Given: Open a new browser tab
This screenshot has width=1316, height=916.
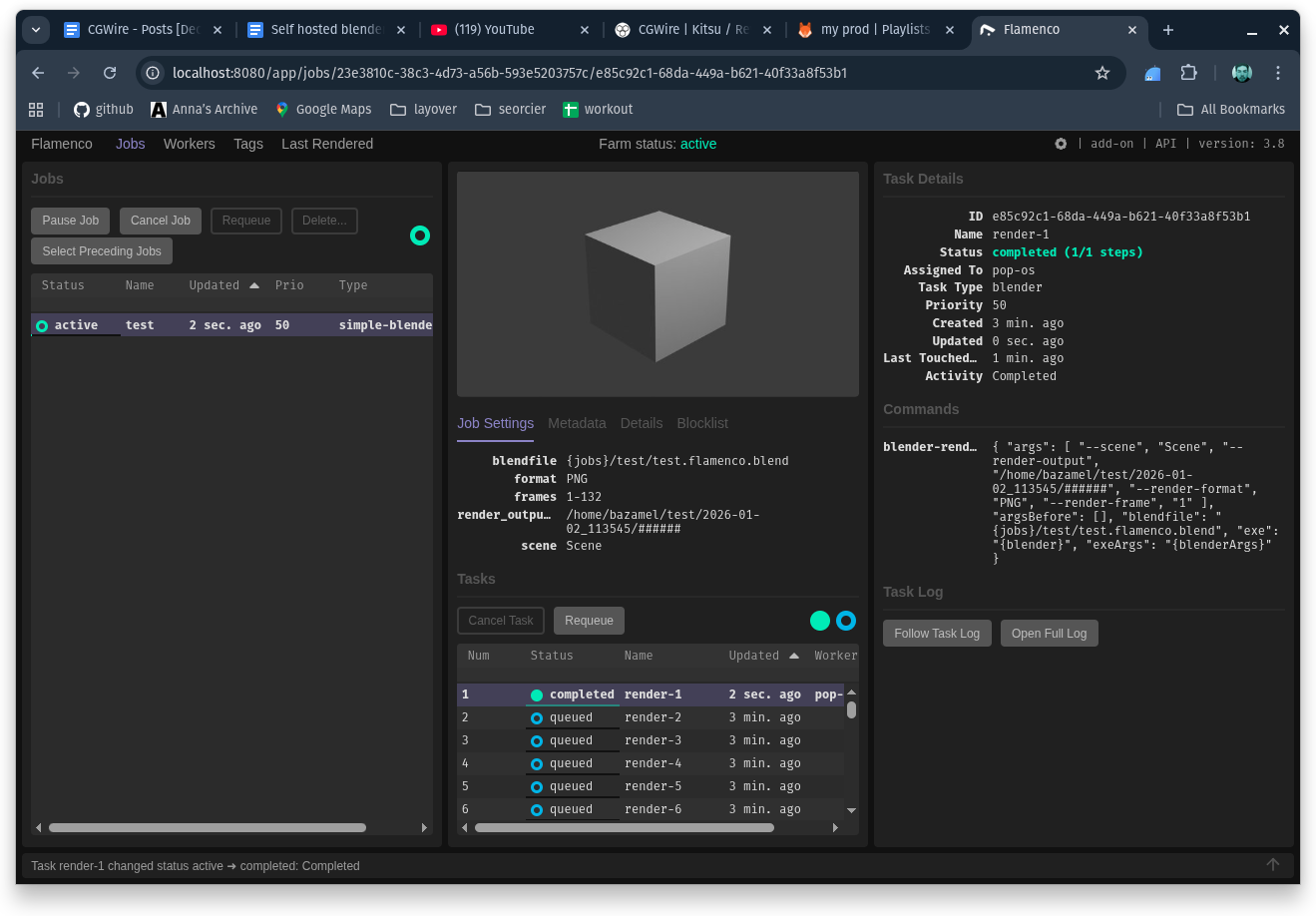Looking at the screenshot, I should tap(1168, 30).
